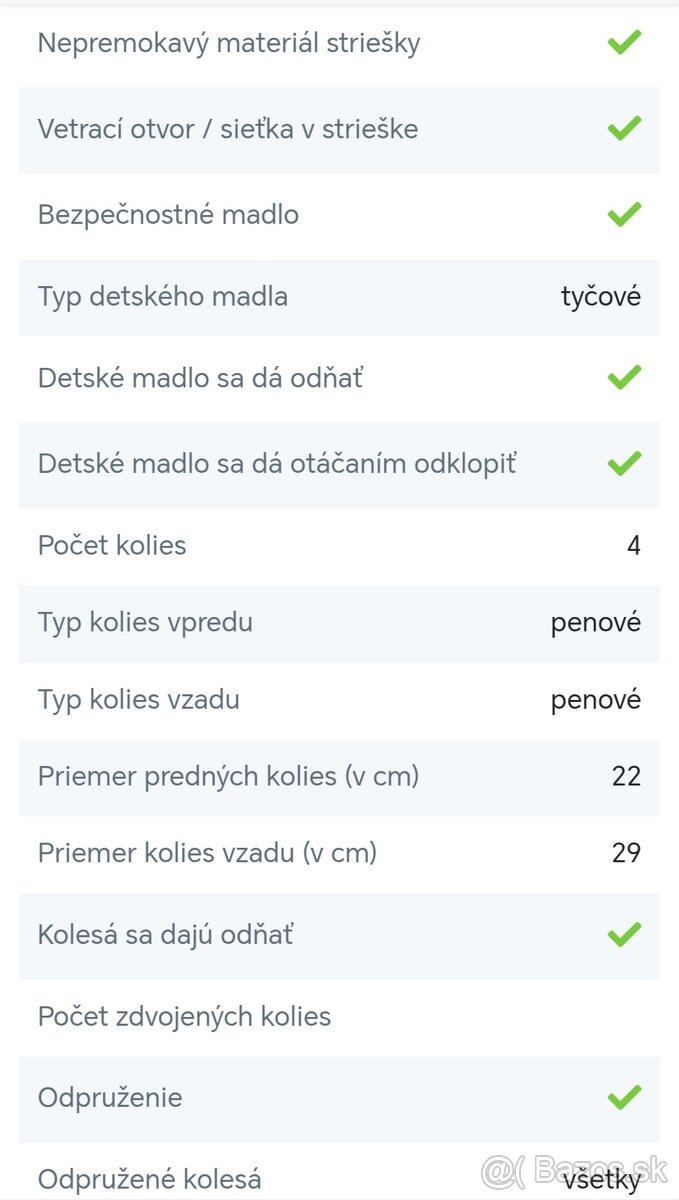This screenshot has height=1200, width=679.
Task: Click the Typ kolies vpredu label
Action: 145,622
